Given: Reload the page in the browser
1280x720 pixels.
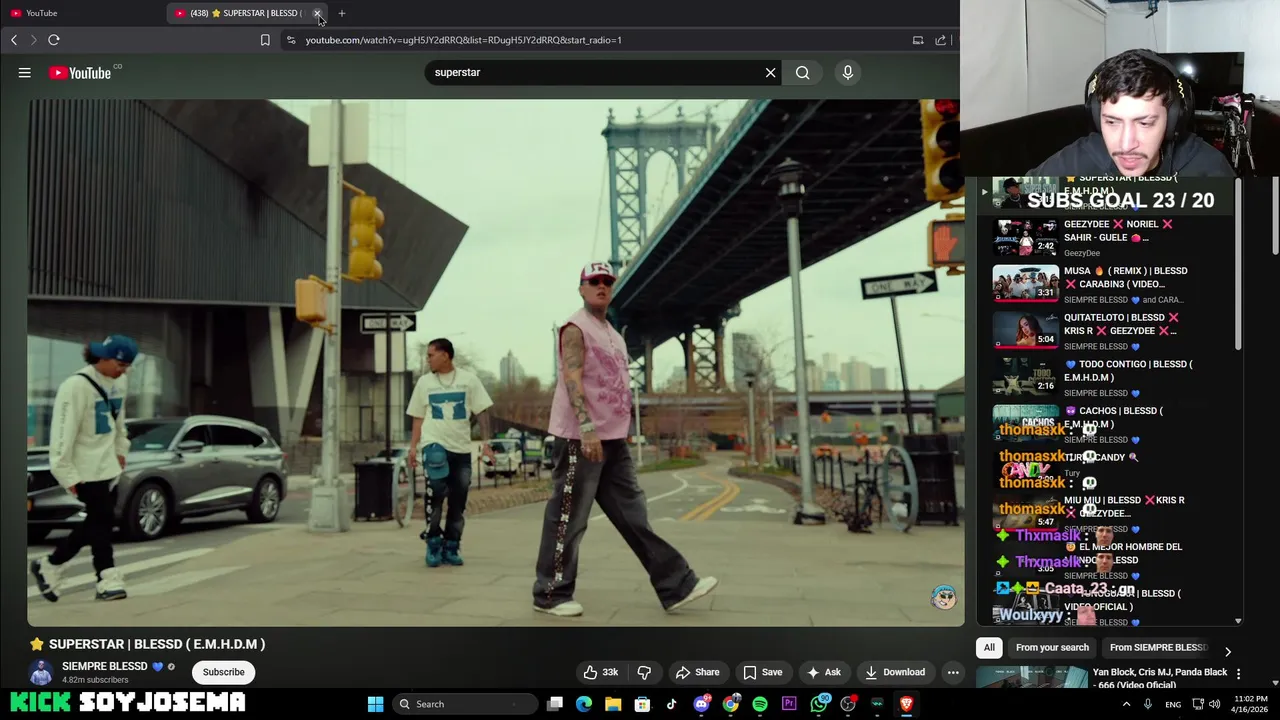Looking at the screenshot, I should (54, 40).
